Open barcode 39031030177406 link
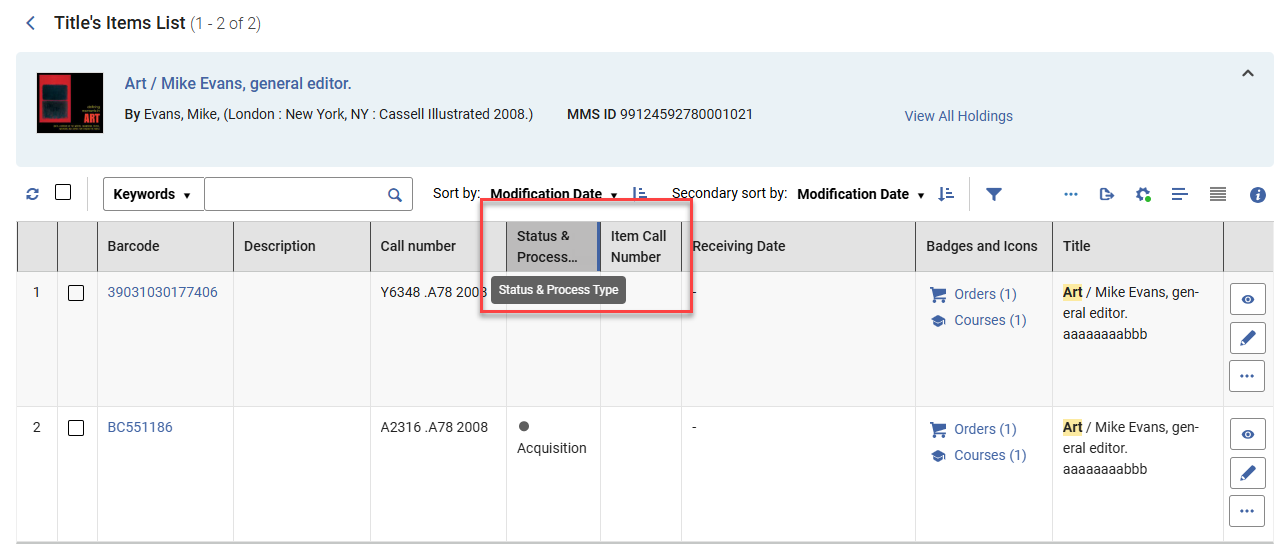The width and height of the screenshot is (1278, 549). tap(162, 292)
